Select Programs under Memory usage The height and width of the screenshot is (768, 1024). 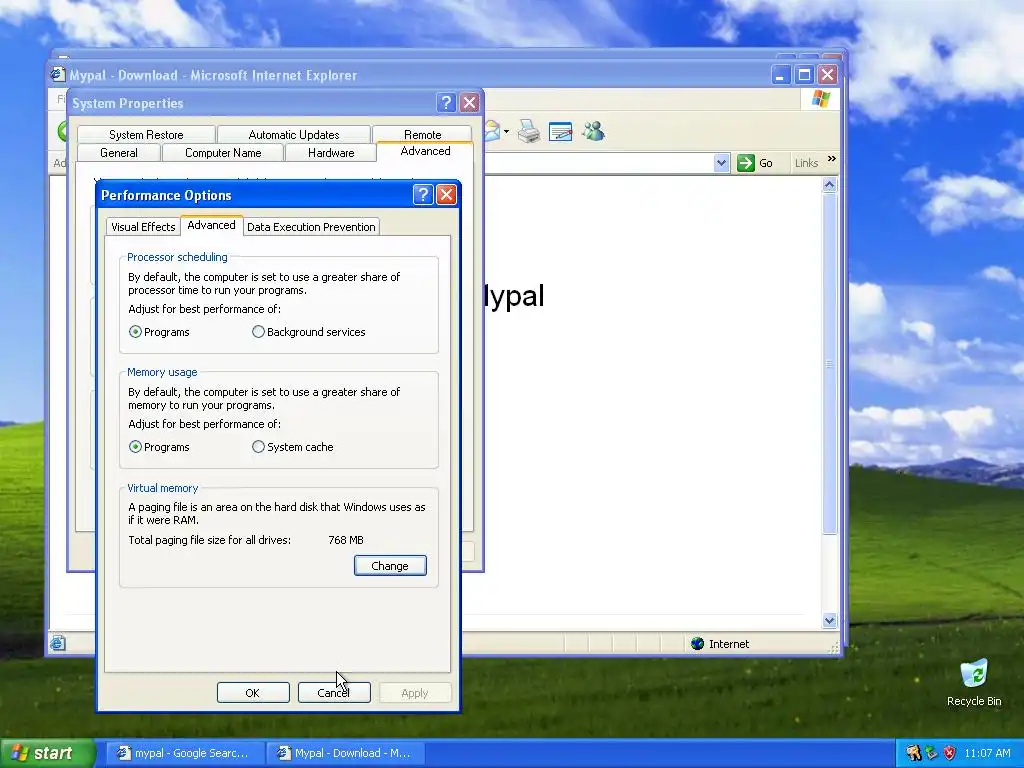135,447
